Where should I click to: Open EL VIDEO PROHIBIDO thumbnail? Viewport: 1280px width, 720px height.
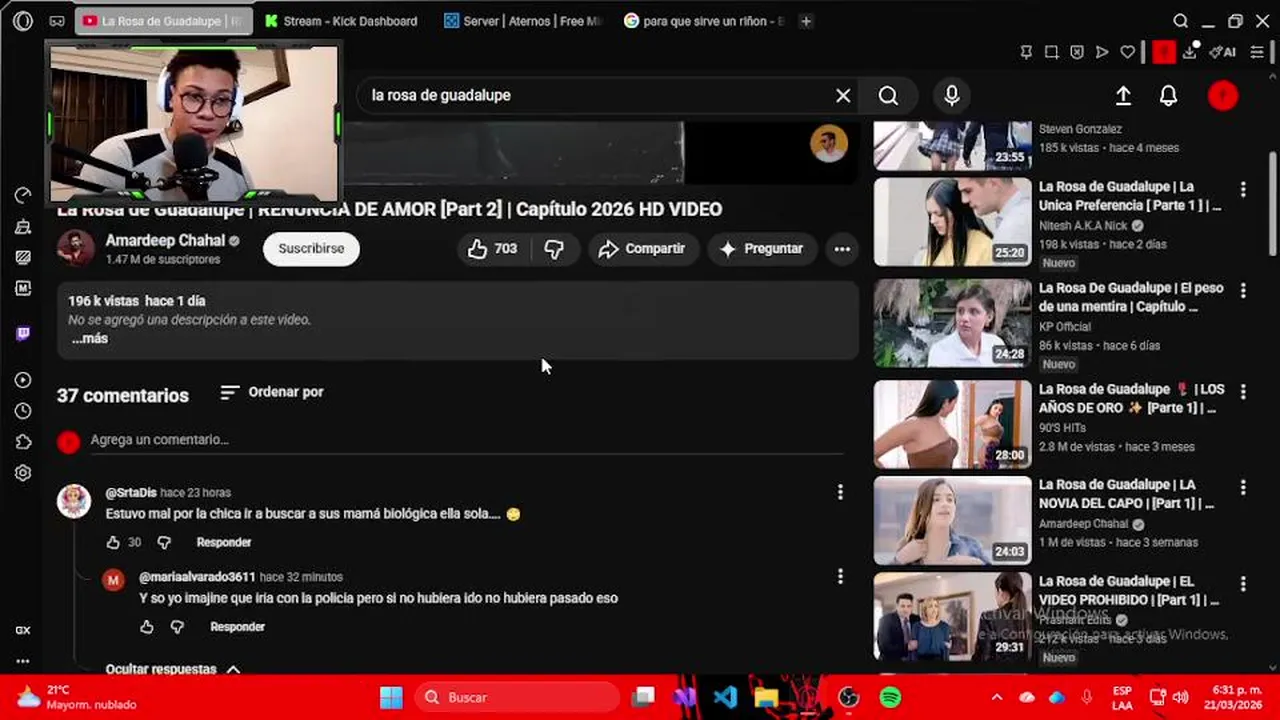[x=952, y=616]
